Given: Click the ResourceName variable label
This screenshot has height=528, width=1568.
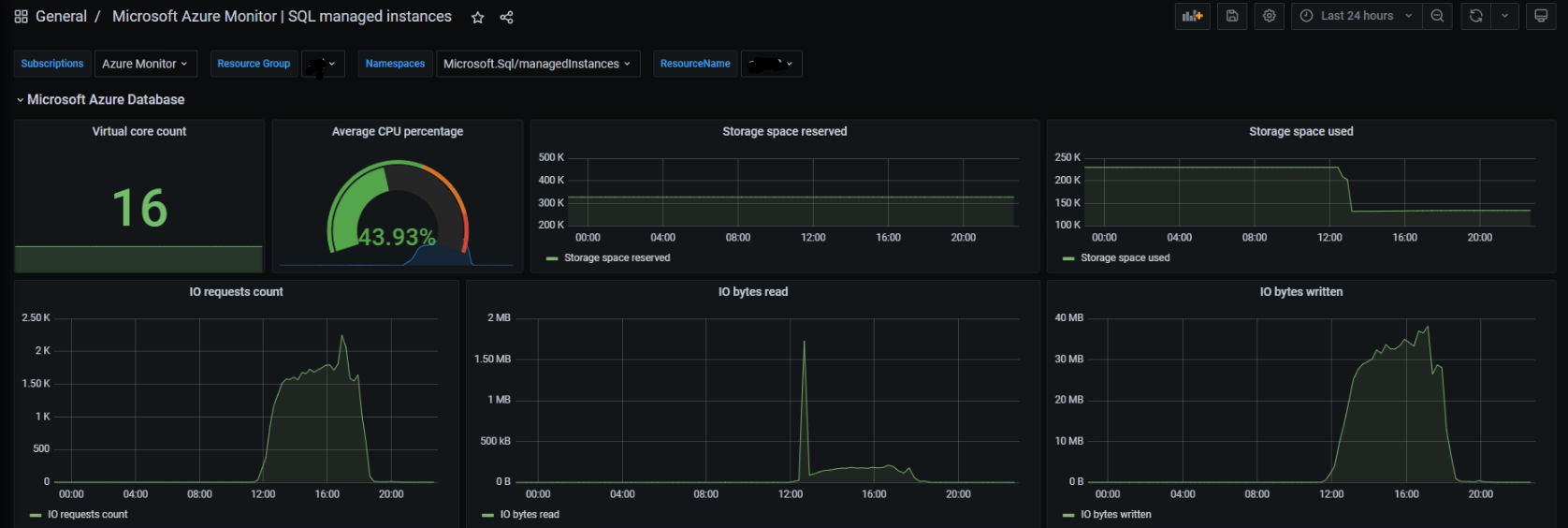Looking at the screenshot, I should click(695, 64).
